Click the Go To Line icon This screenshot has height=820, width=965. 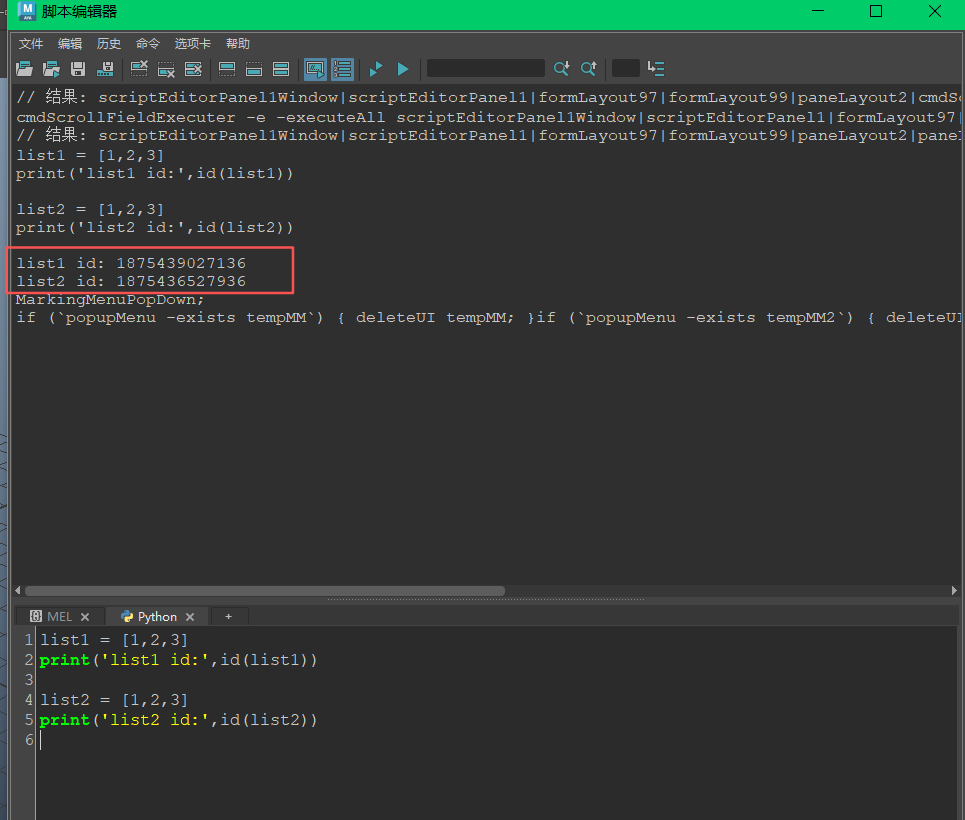coord(656,69)
